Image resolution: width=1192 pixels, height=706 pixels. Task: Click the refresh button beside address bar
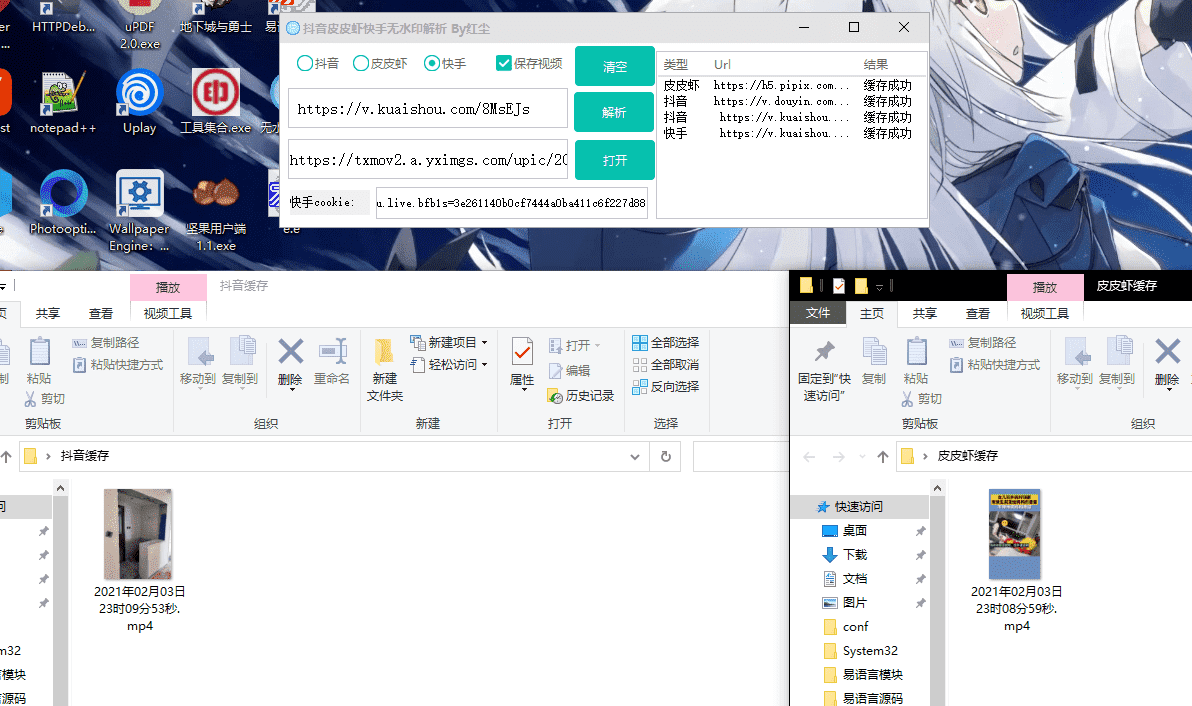pyautogui.click(x=665, y=456)
